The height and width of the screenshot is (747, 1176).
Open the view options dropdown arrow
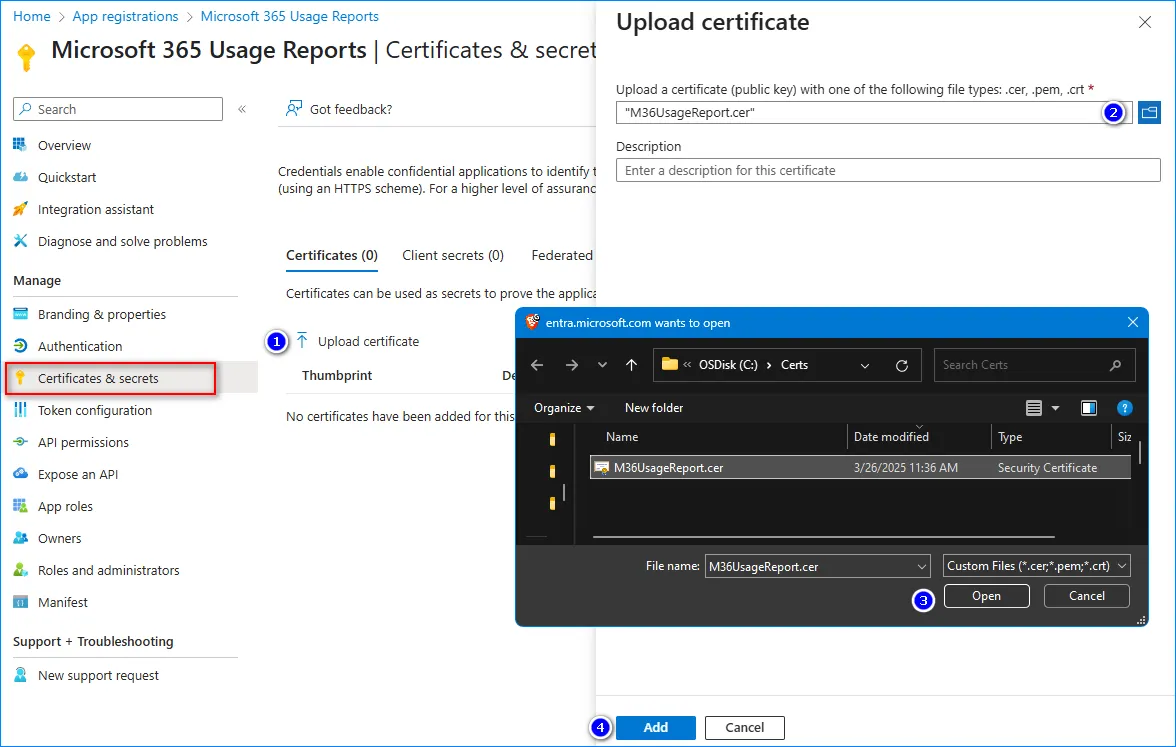click(1055, 408)
